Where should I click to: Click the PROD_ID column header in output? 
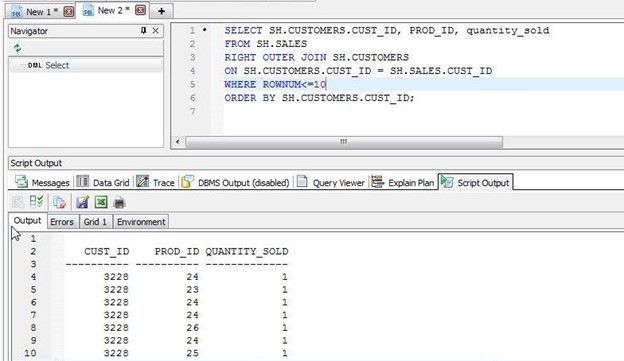(x=177, y=252)
